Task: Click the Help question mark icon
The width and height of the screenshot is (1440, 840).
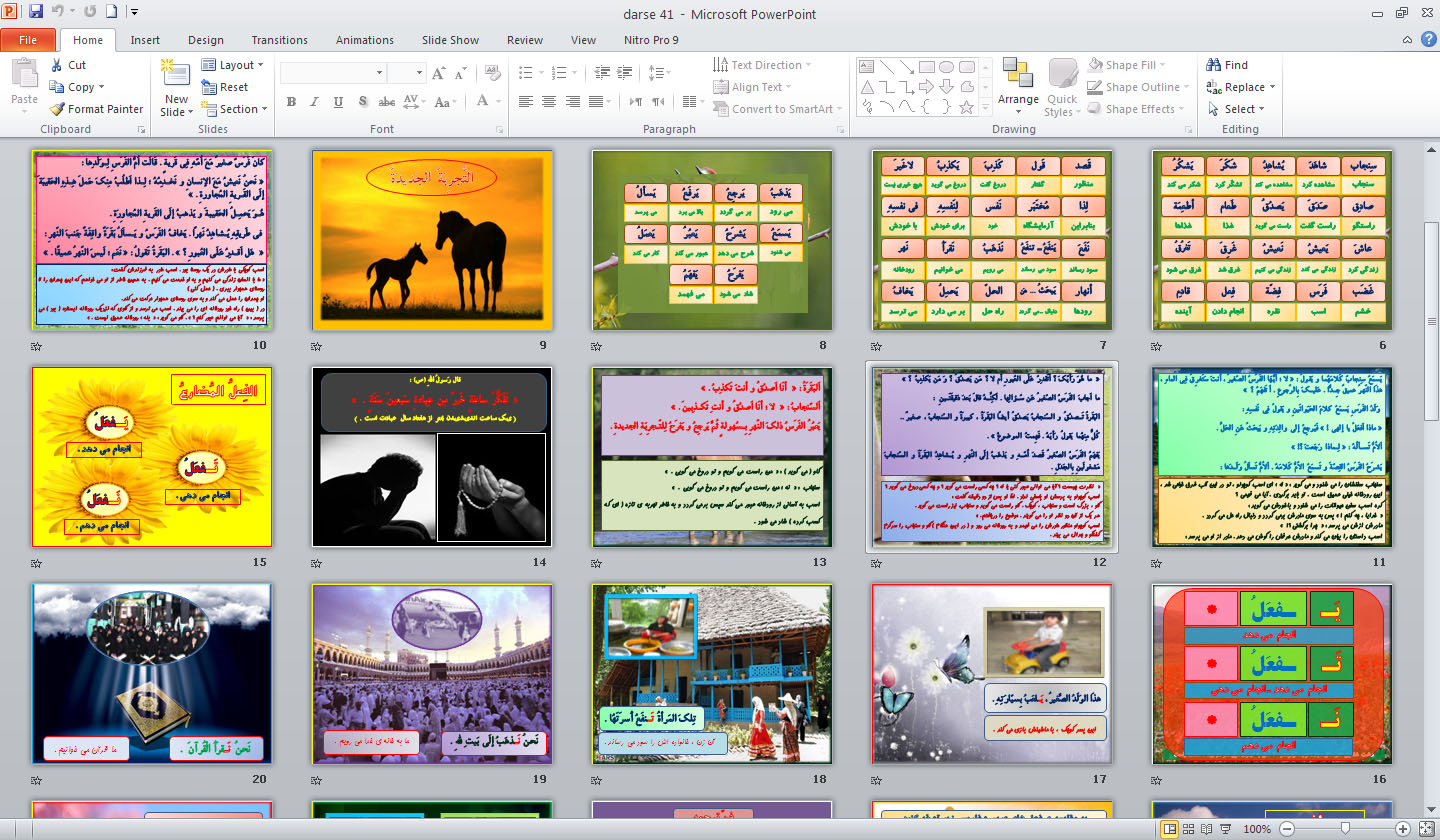Action: pos(1427,39)
